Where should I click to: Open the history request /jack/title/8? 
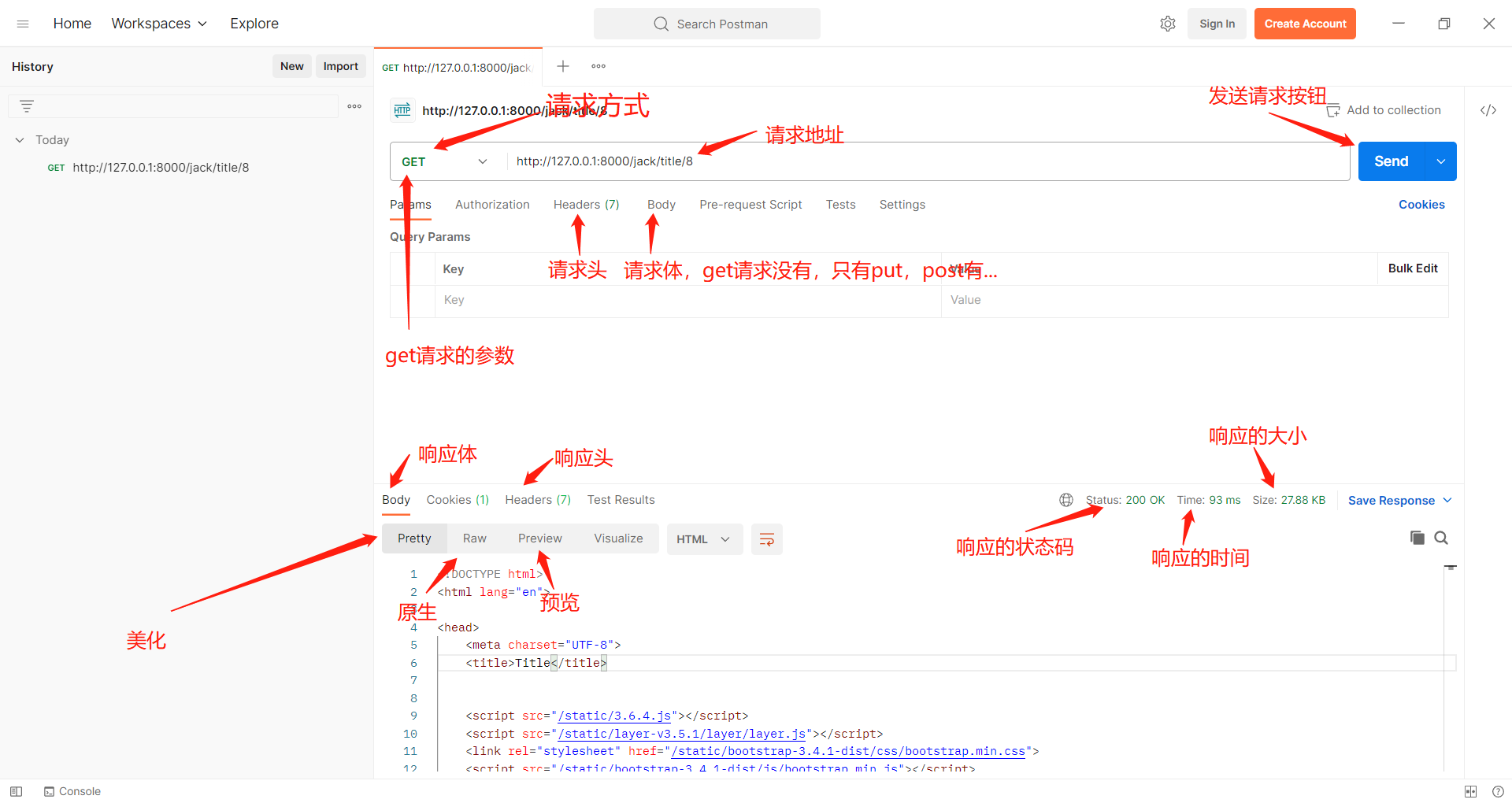tap(161, 168)
